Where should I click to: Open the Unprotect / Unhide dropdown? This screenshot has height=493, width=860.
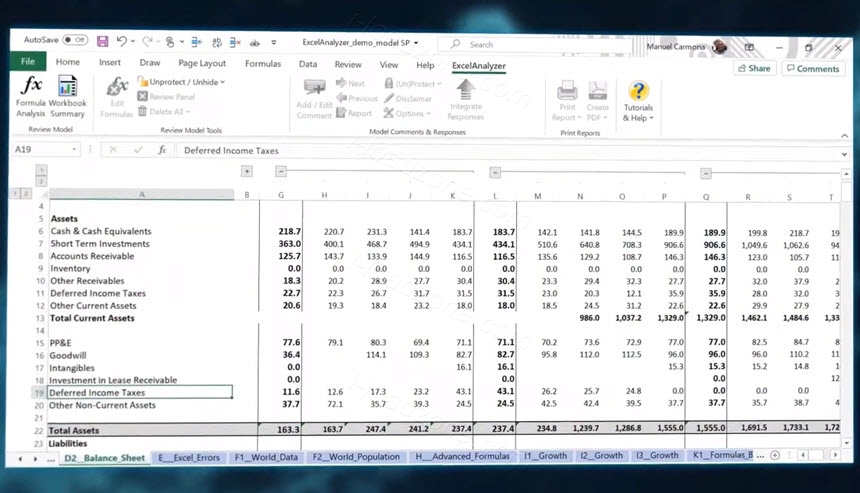click(181, 82)
